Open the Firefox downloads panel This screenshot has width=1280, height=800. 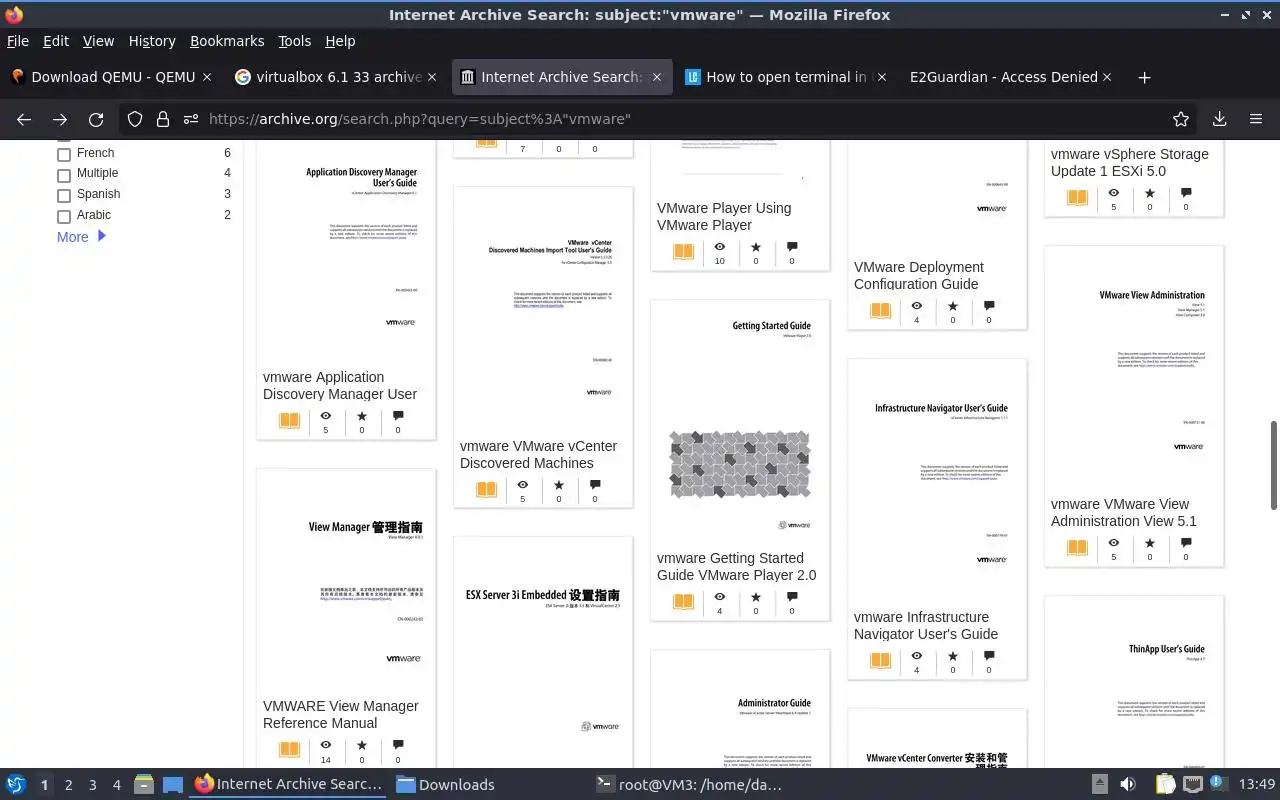pyautogui.click(x=1220, y=119)
